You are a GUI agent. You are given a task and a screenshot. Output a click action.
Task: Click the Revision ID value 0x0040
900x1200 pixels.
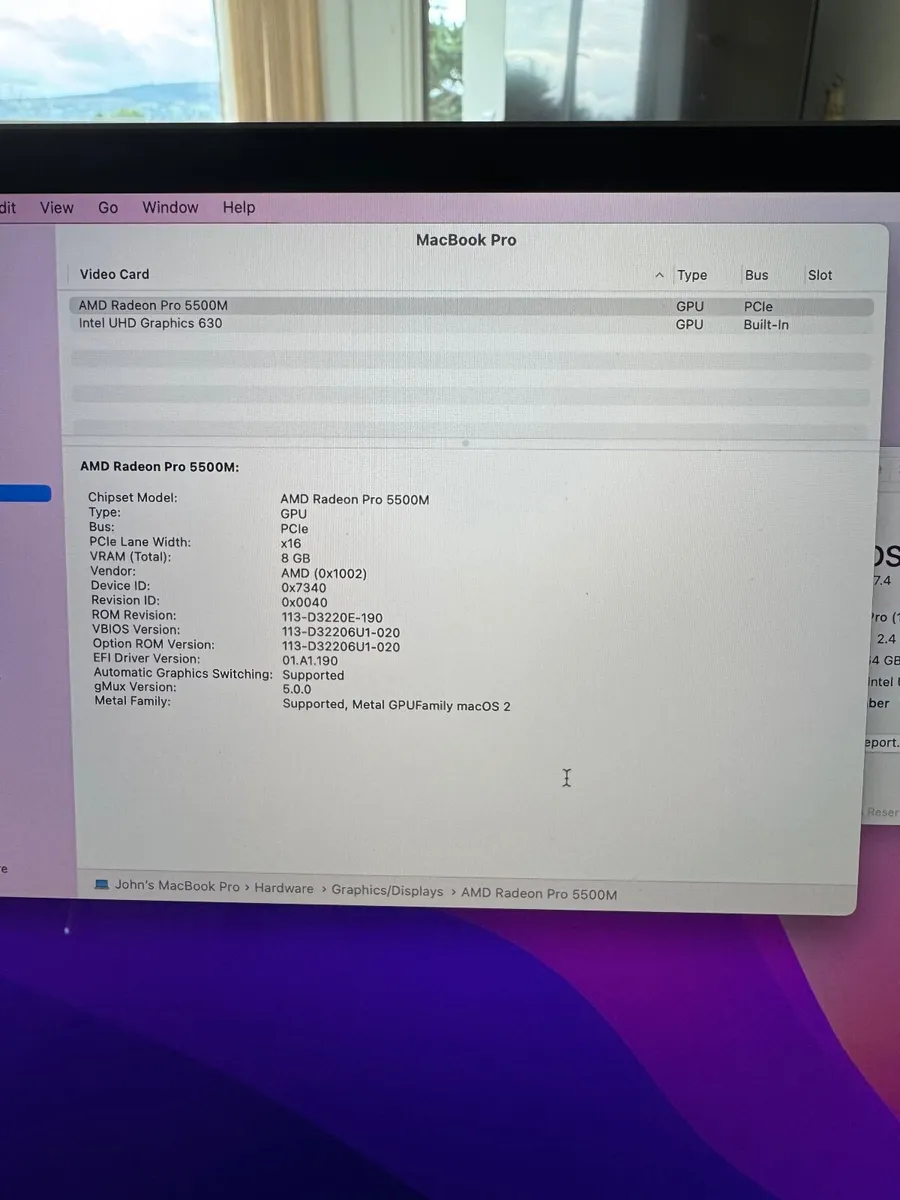pyautogui.click(x=305, y=602)
